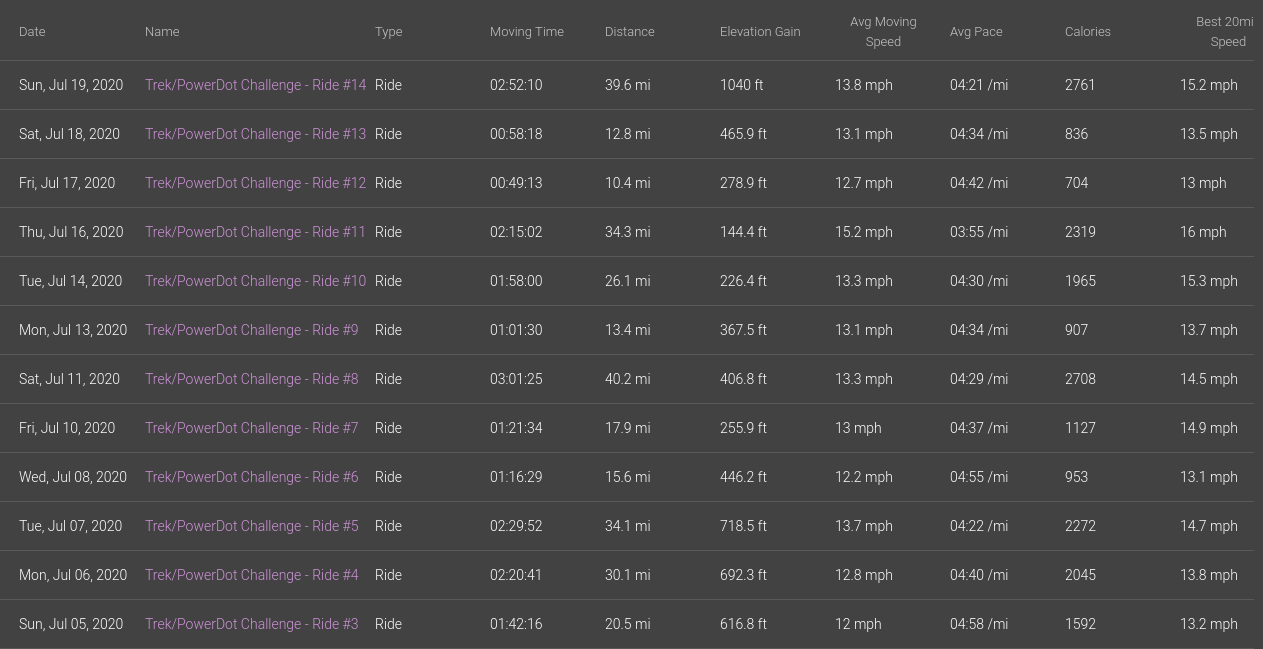Click moving time 02:52:10
This screenshot has height=649, width=1263.
click(516, 85)
